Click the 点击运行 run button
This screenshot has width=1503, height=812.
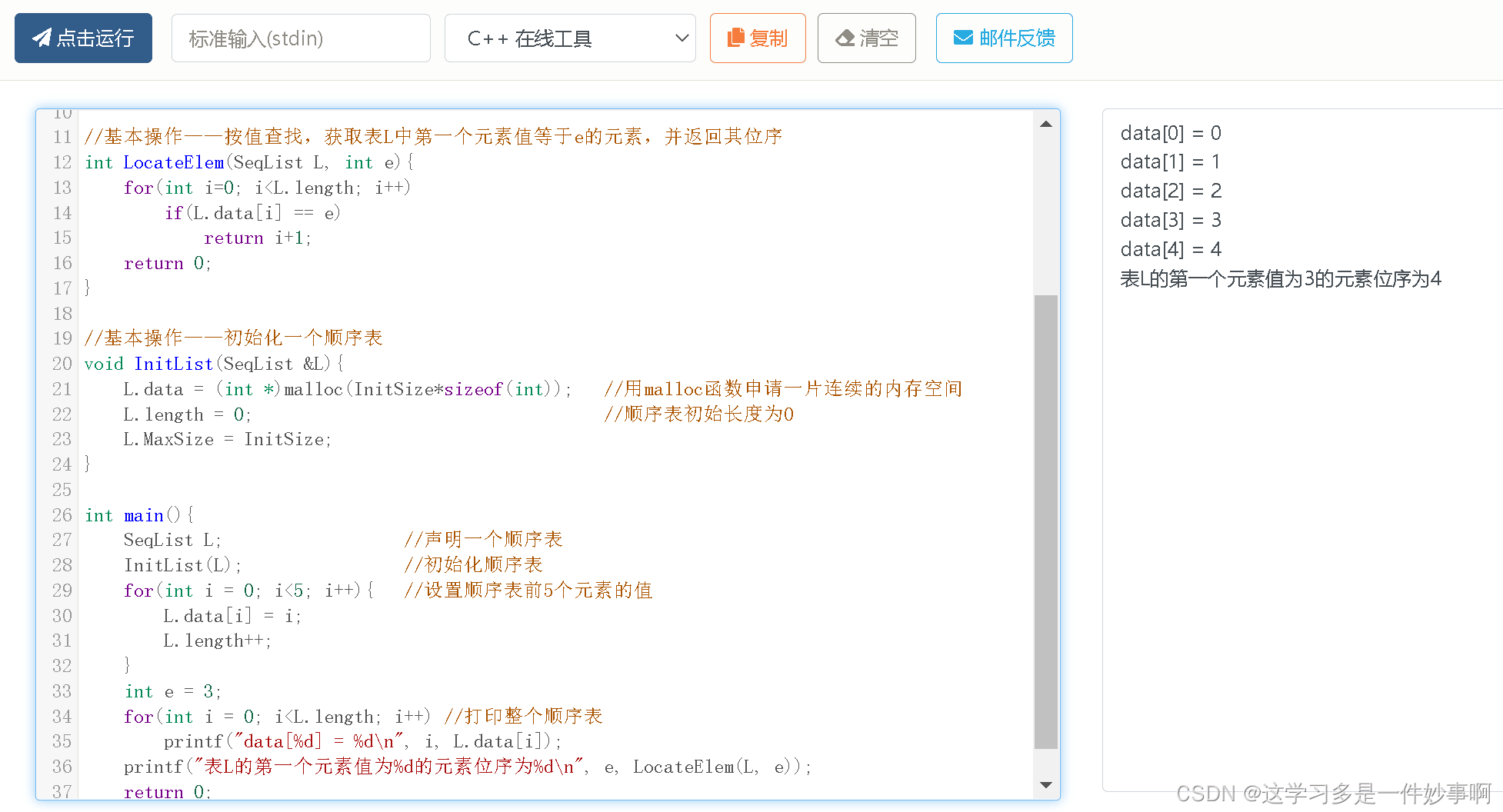click(83, 38)
